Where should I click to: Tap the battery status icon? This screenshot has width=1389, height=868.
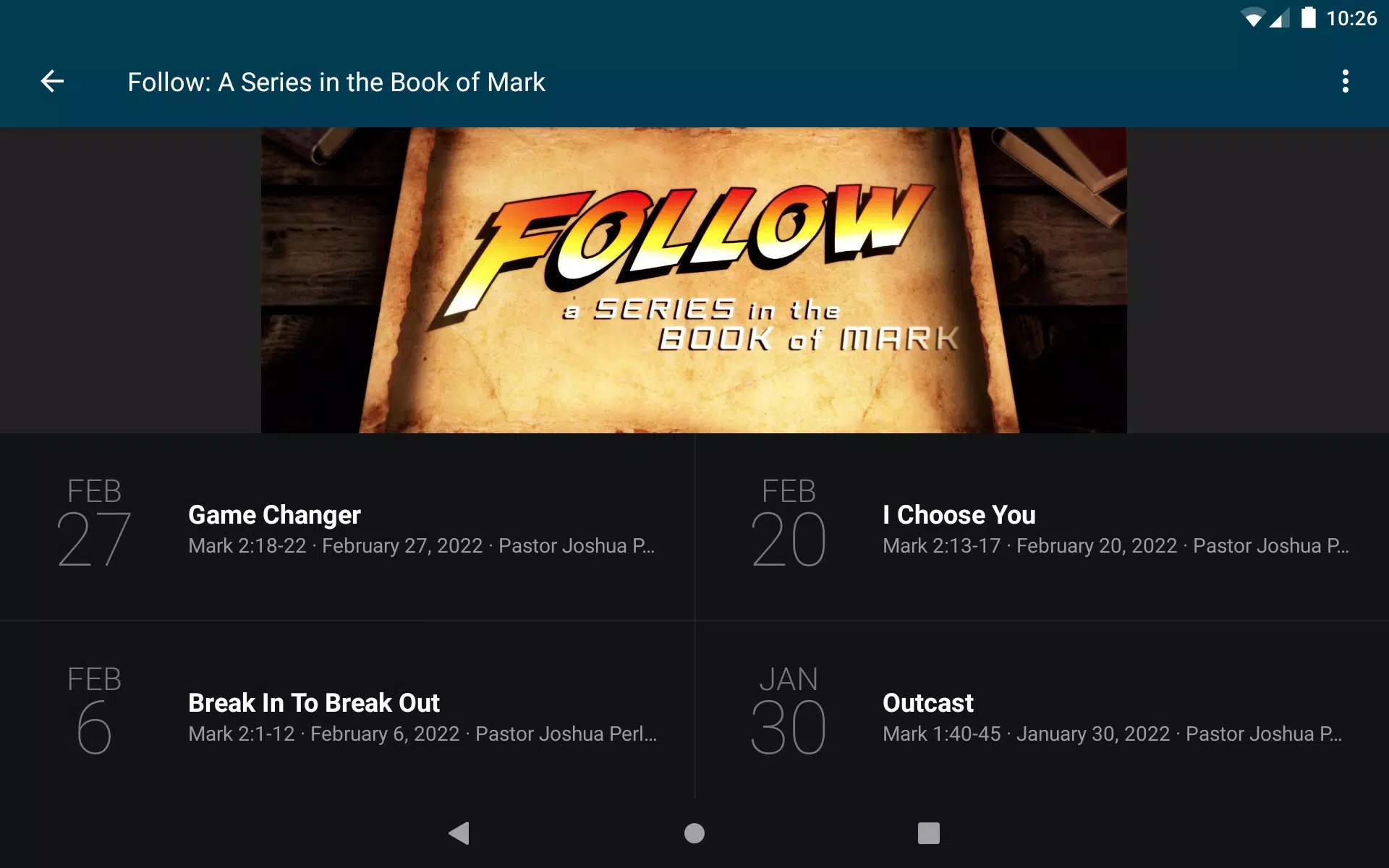point(1308,17)
